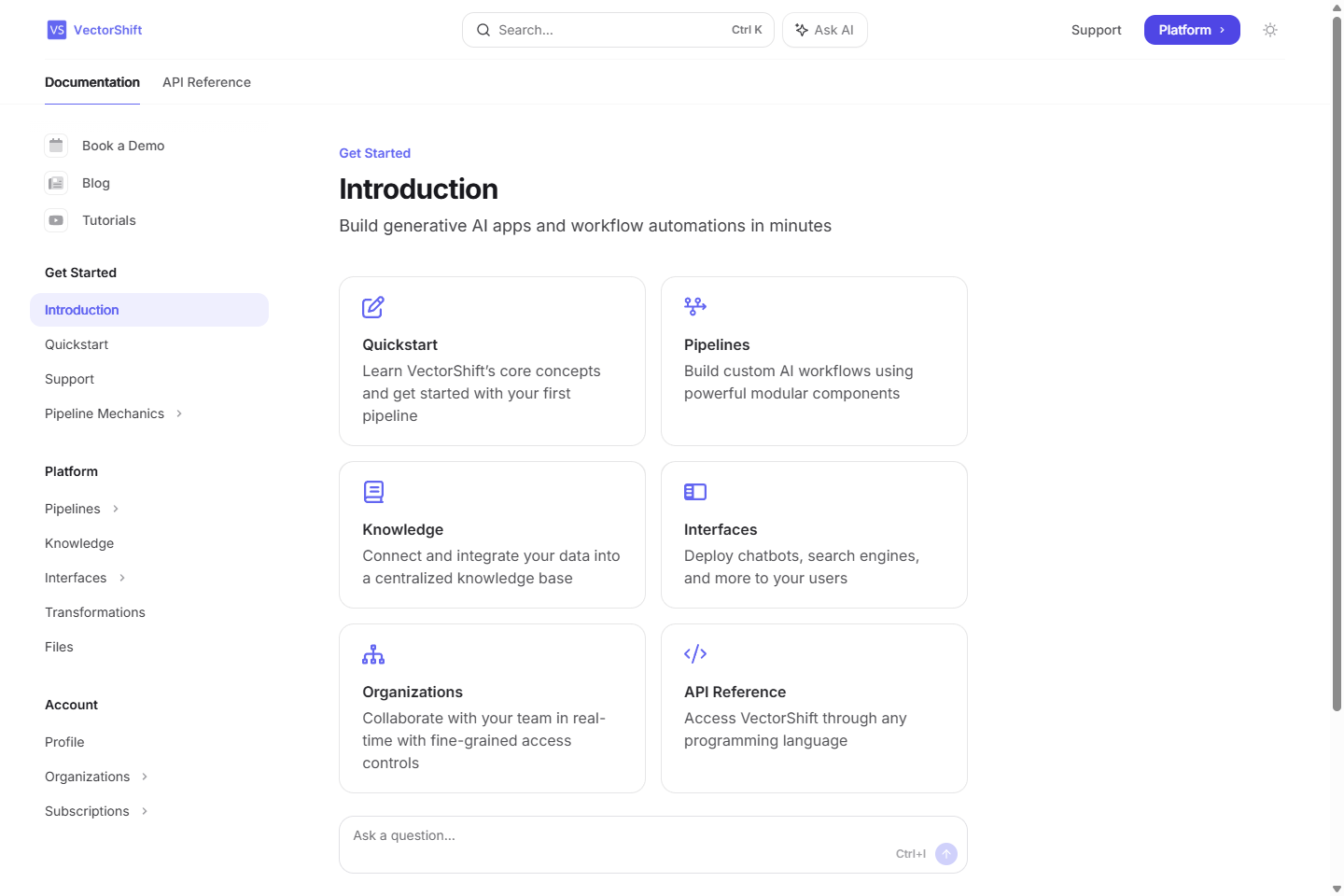Expand Subscriptions chevron in sidebar

[x=145, y=811]
